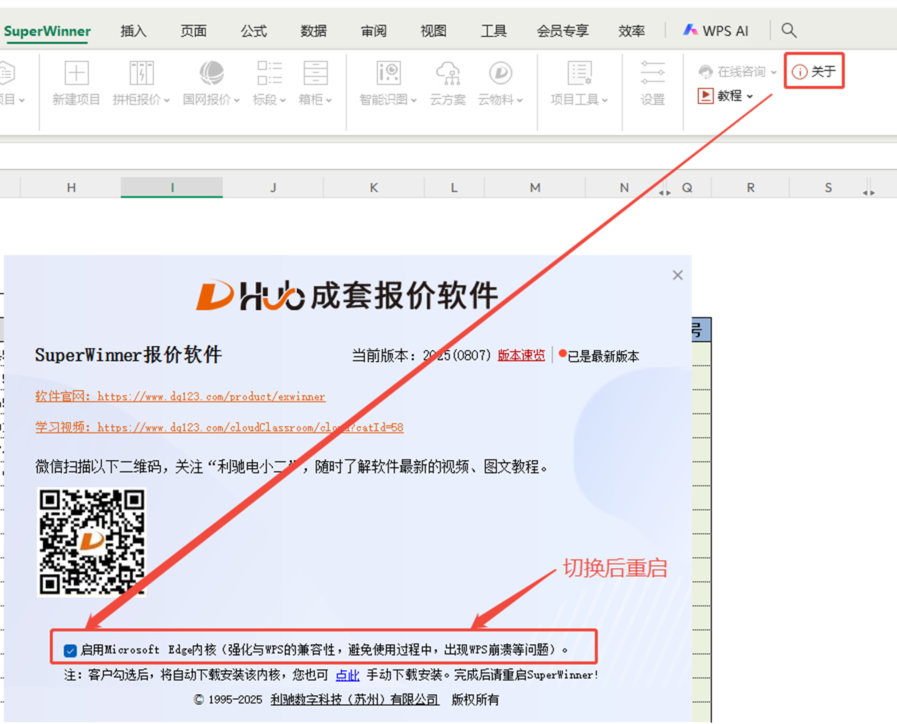897x724 pixels.
Task: Click the 点此 manual download link
Action: click(347, 675)
